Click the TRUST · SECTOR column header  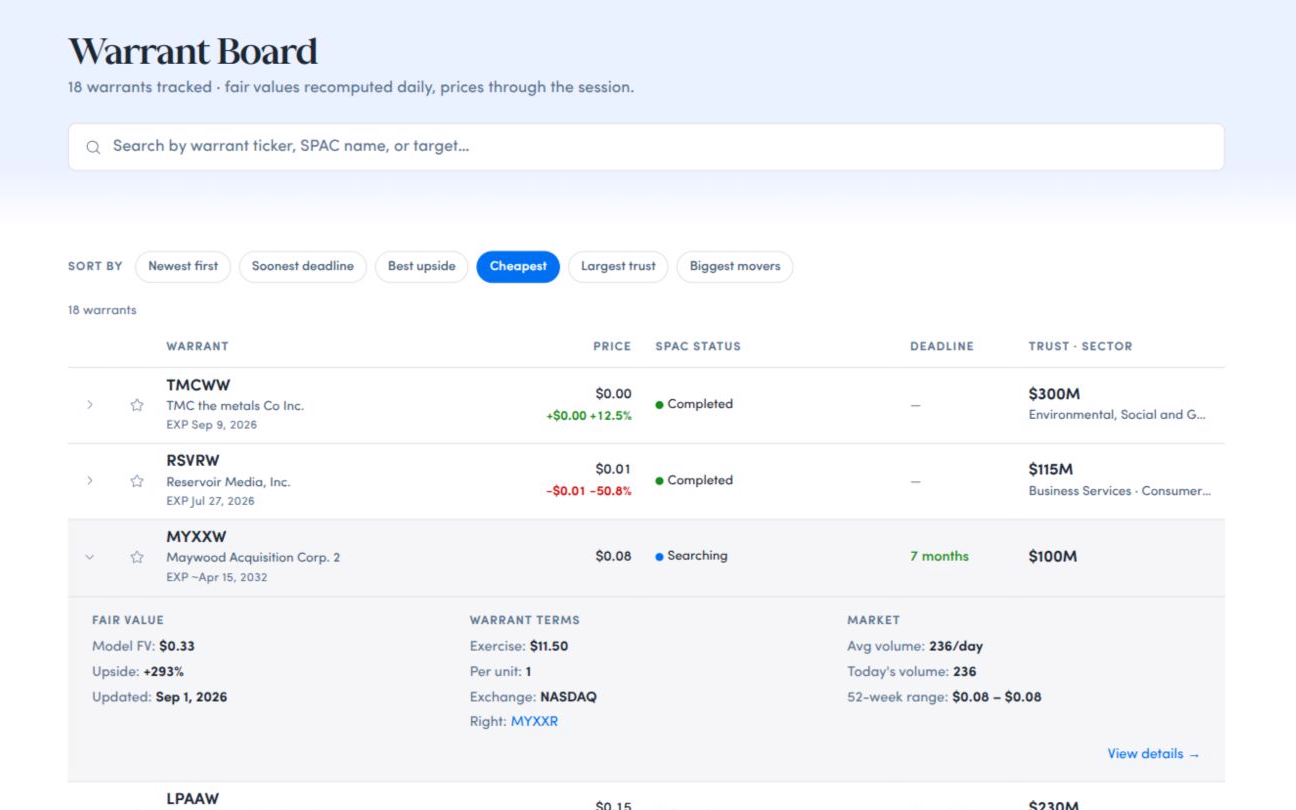click(1080, 346)
